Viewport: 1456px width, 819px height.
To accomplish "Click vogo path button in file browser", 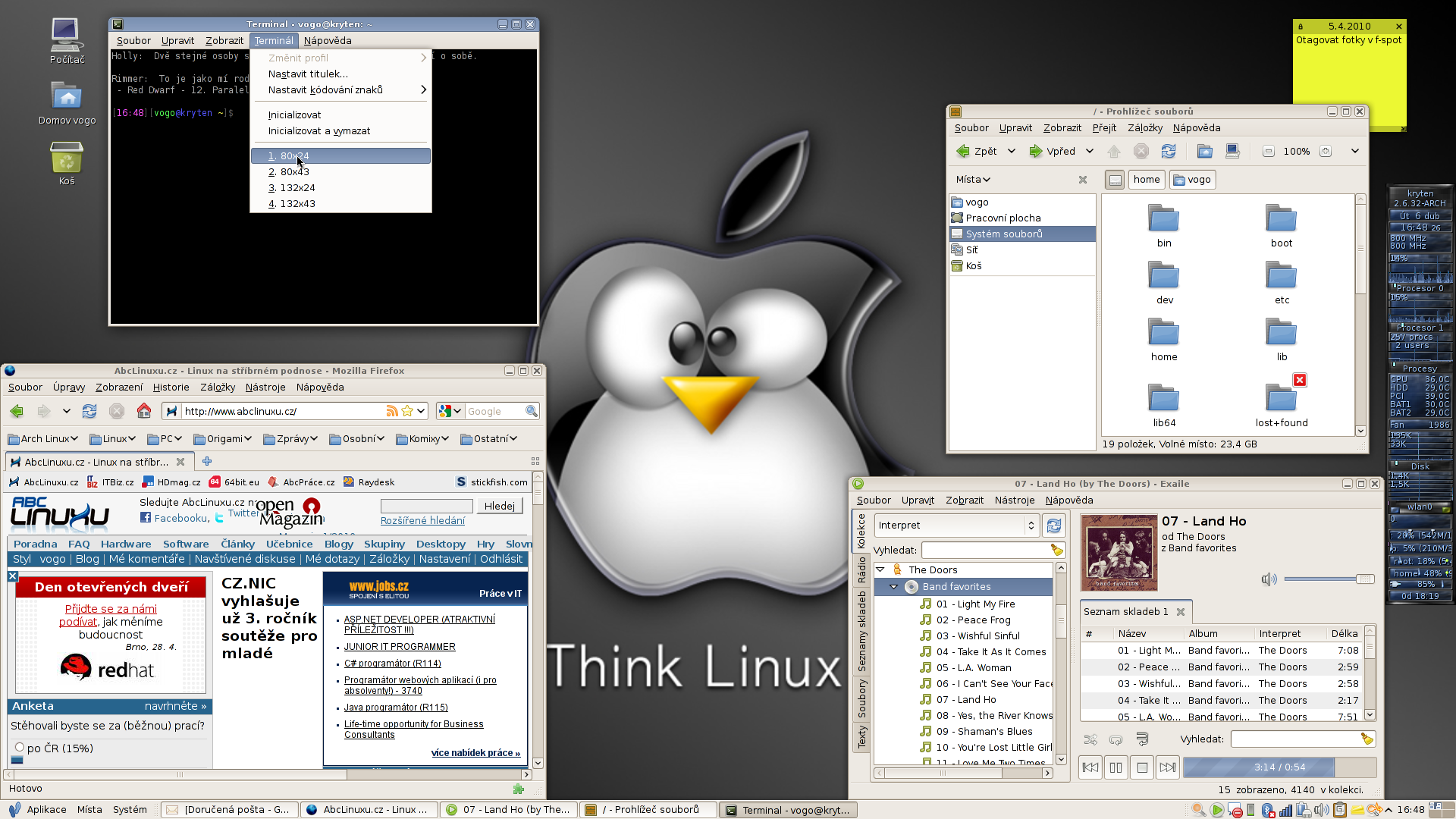I will 1193,180.
